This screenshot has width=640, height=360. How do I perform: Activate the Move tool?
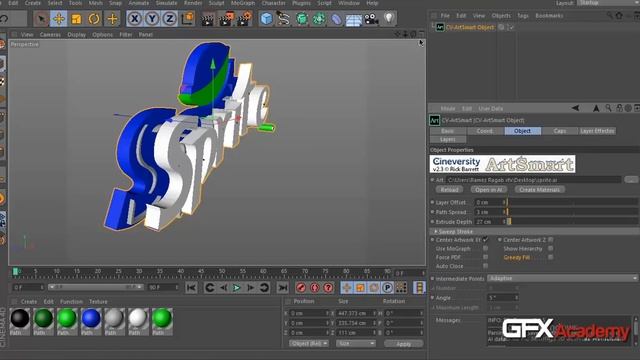[59, 19]
